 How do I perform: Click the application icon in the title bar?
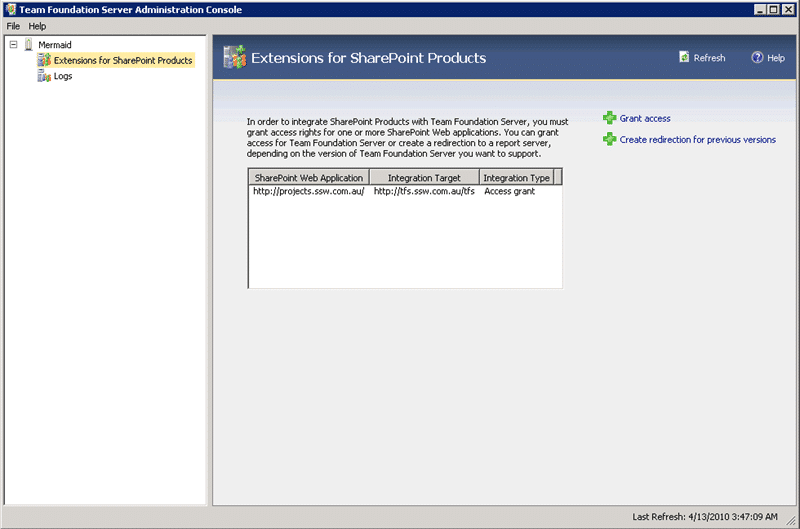click(11, 9)
